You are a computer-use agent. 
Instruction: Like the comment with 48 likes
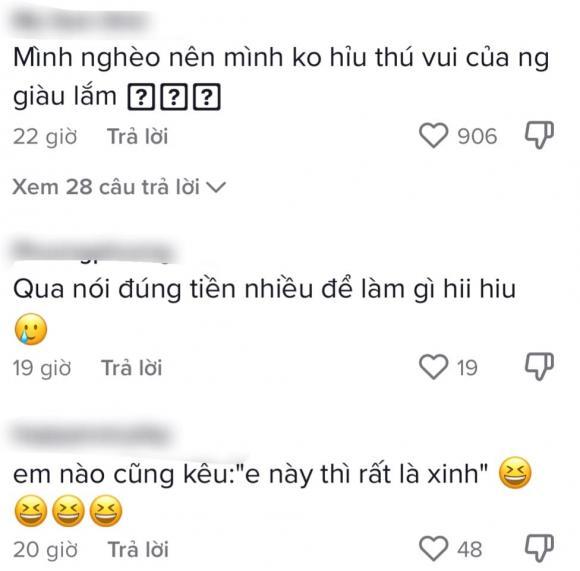(433, 549)
